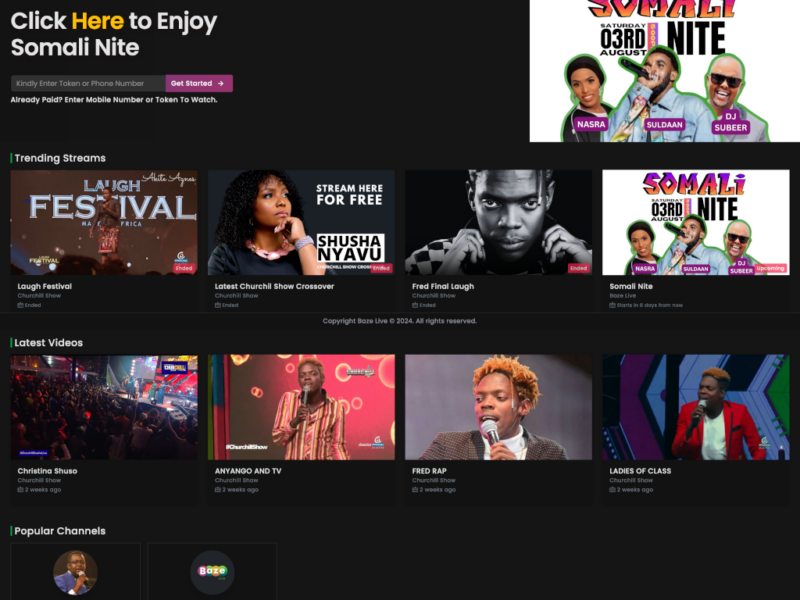Open the Shusha Nyavu crossover thumbnail
The height and width of the screenshot is (600, 800).
point(301,222)
